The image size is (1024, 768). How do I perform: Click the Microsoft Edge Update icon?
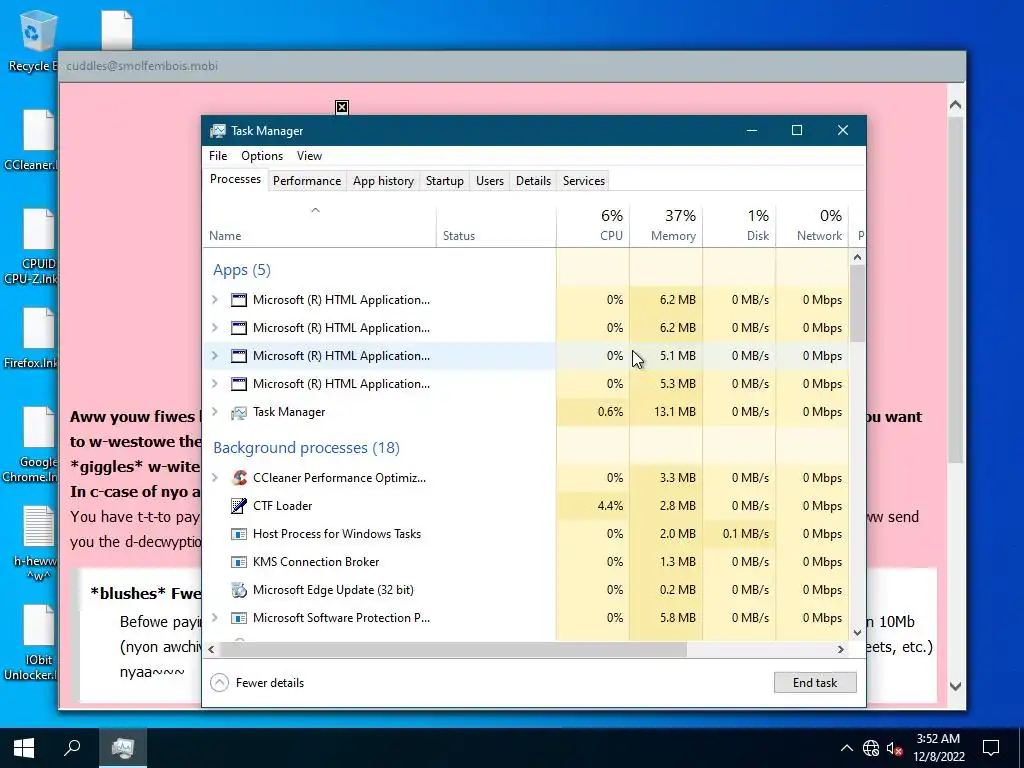tap(239, 590)
